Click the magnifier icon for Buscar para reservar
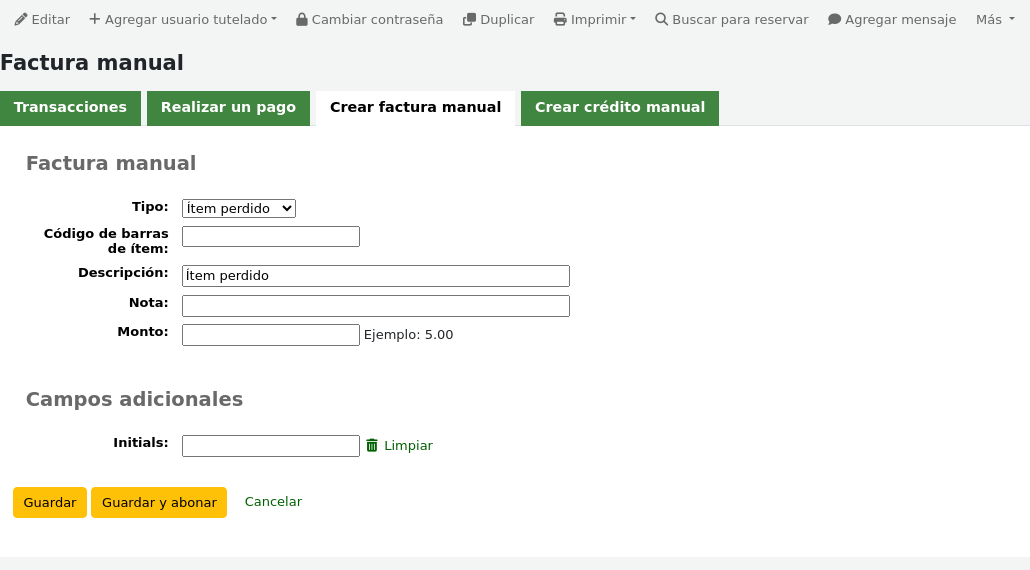The width and height of the screenshot is (1030, 570). click(x=661, y=20)
